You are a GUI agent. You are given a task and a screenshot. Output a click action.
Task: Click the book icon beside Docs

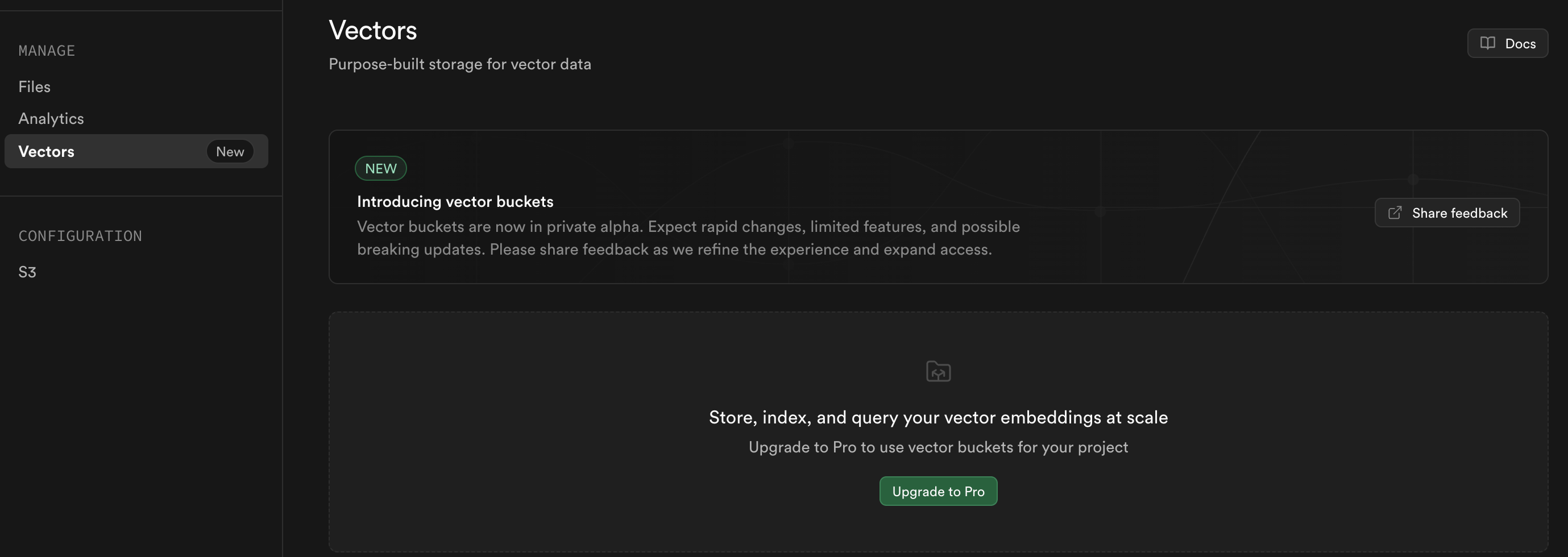click(1487, 43)
